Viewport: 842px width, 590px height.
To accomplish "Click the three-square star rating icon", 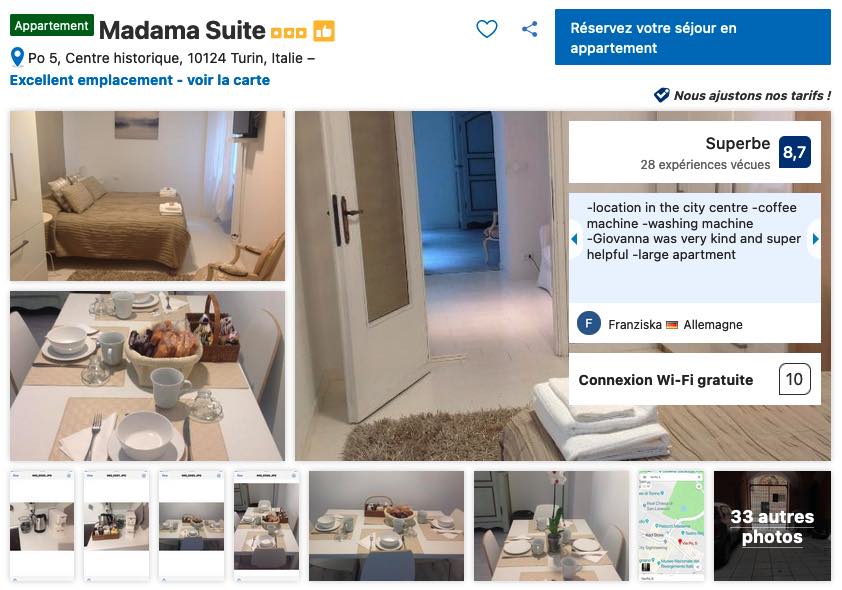I will coord(288,33).
